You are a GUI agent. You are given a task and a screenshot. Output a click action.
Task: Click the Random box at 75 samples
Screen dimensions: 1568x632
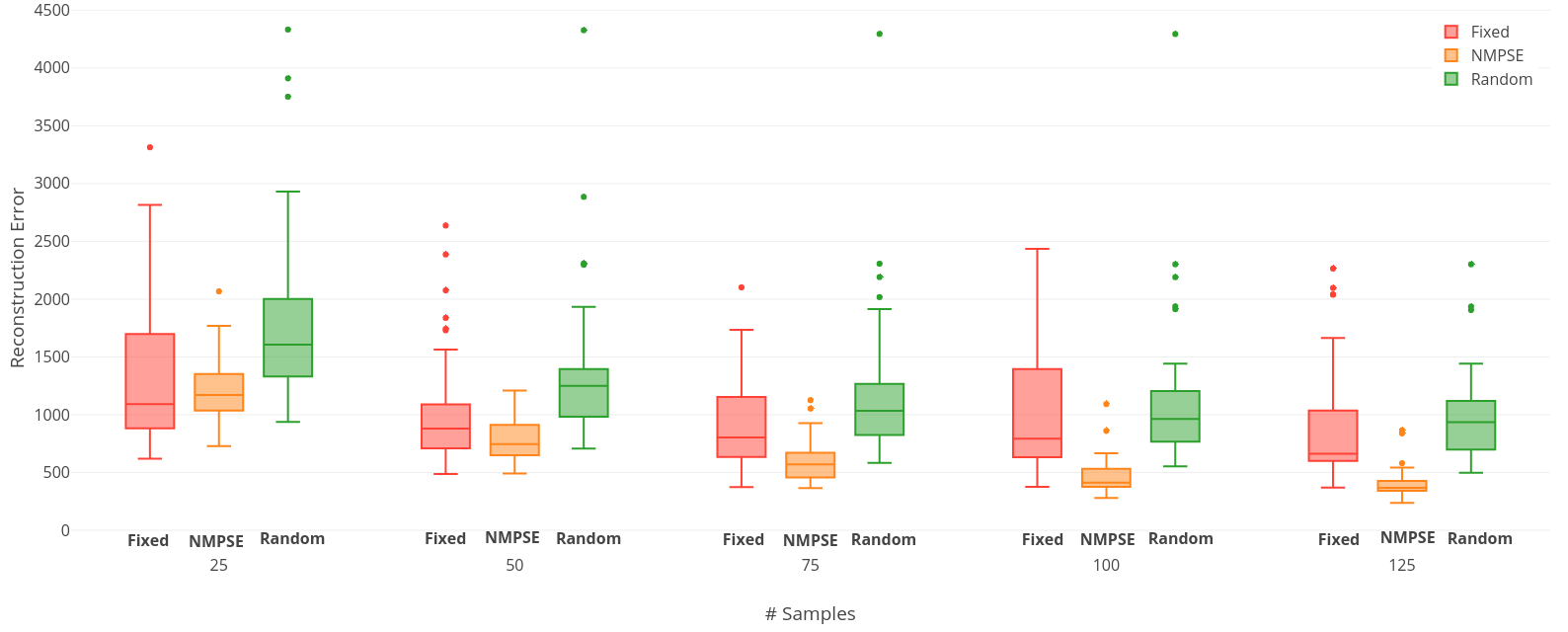pyautogui.click(x=880, y=409)
